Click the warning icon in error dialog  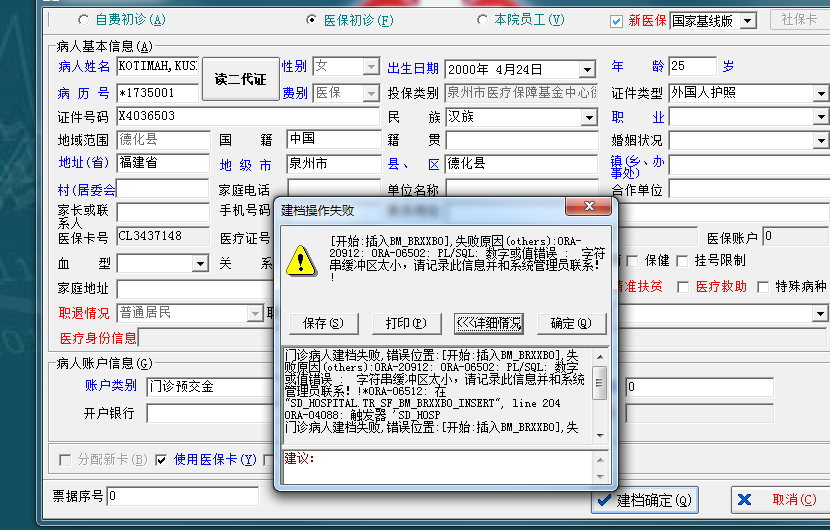coord(301,261)
